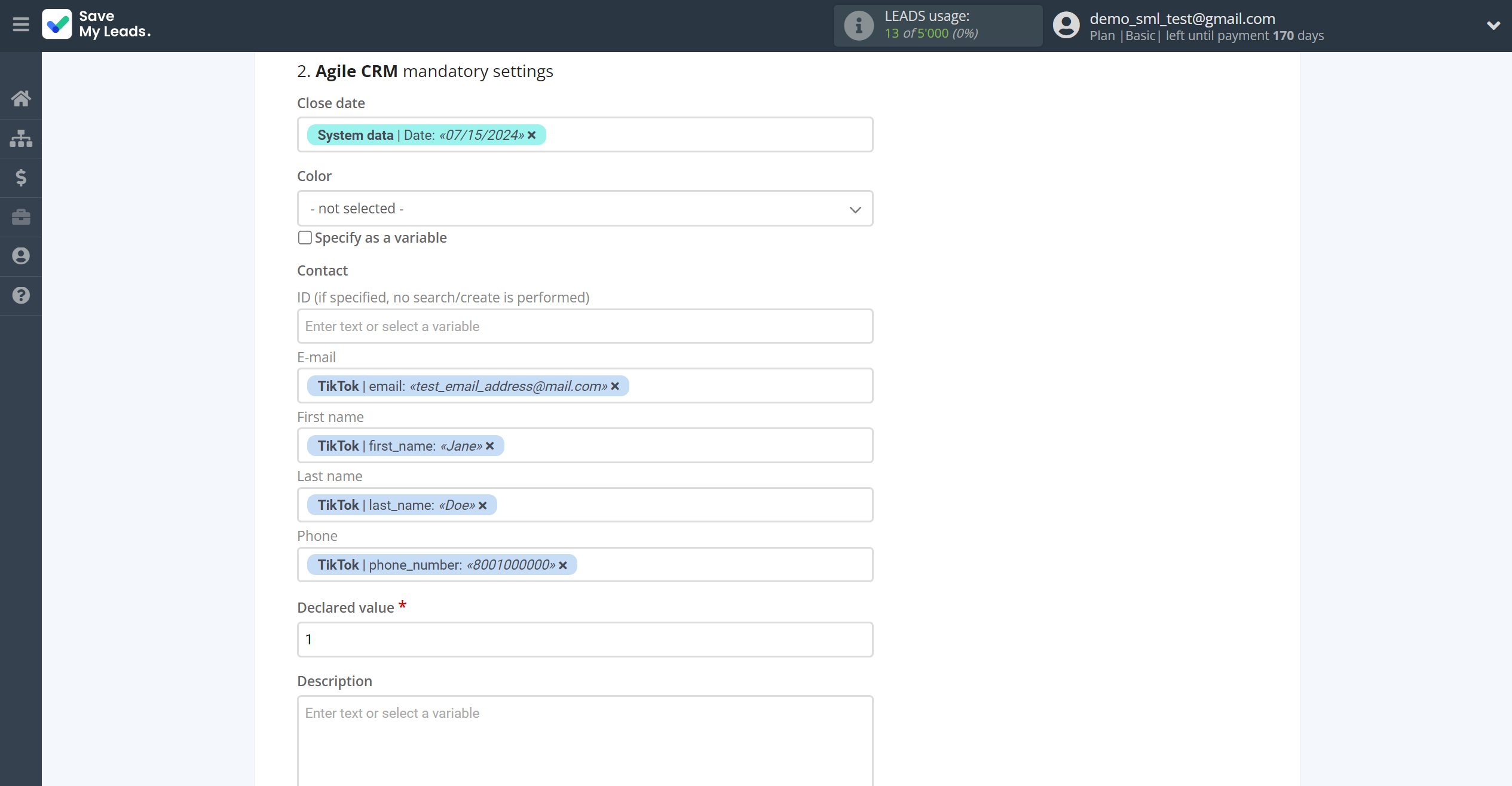Viewport: 1512px width, 786px height.
Task: Click the Declared value field
Action: pyautogui.click(x=585, y=640)
